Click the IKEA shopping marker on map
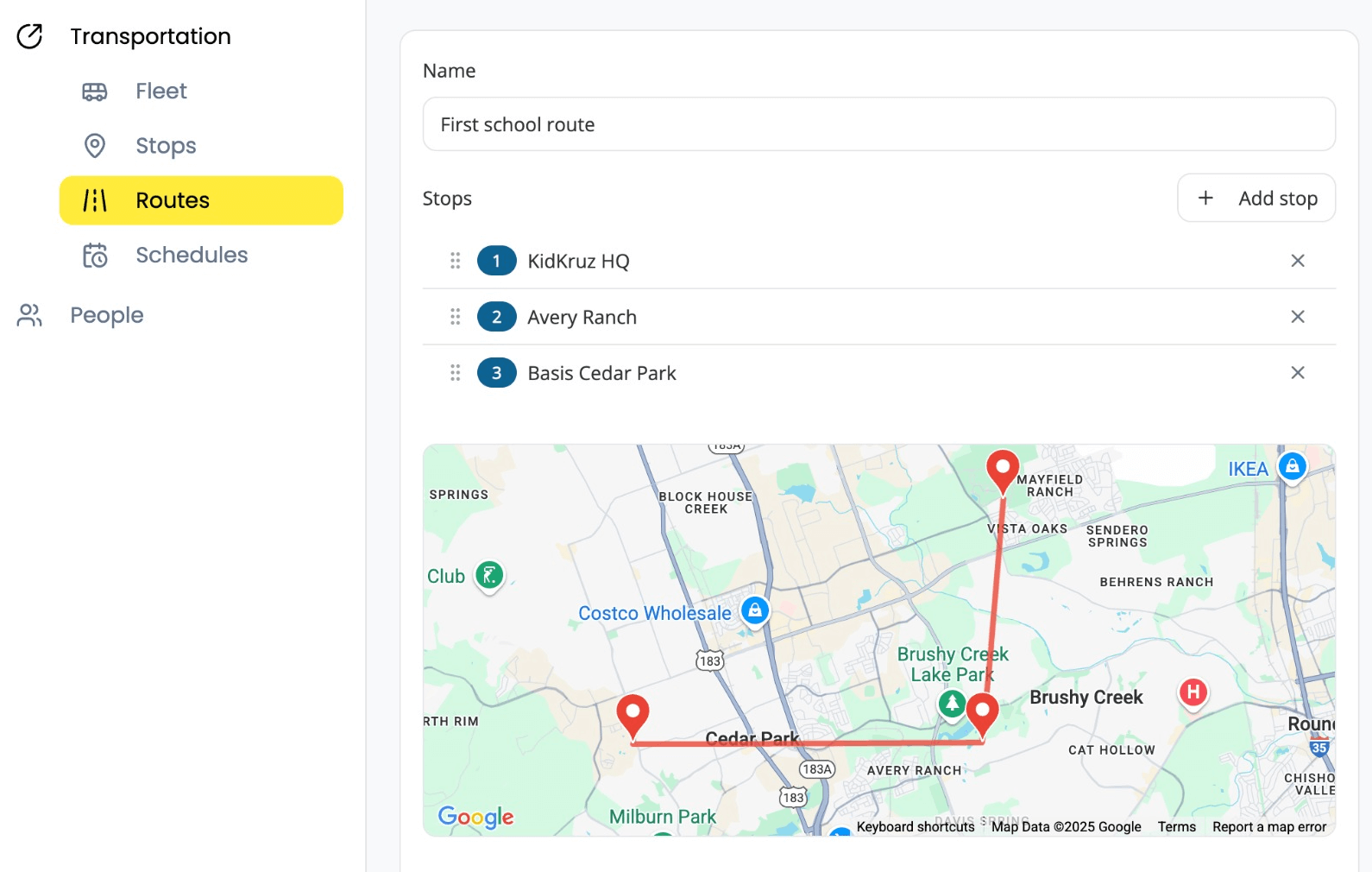The image size is (1372, 872). pyautogui.click(x=1292, y=467)
